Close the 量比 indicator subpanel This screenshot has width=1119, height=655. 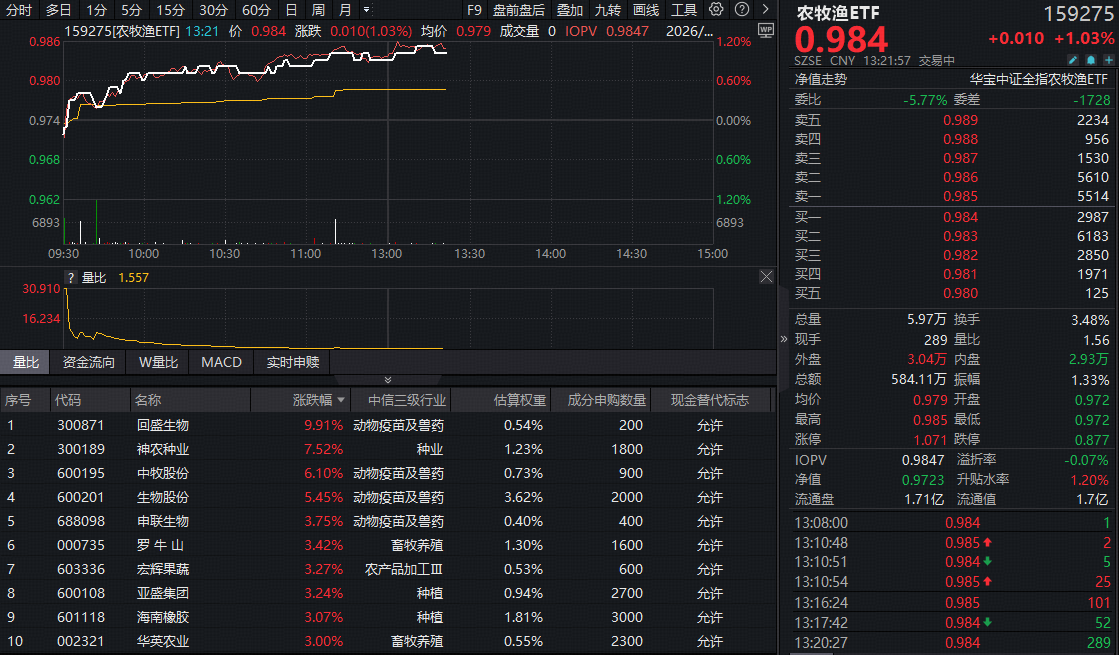tap(766, 277)
